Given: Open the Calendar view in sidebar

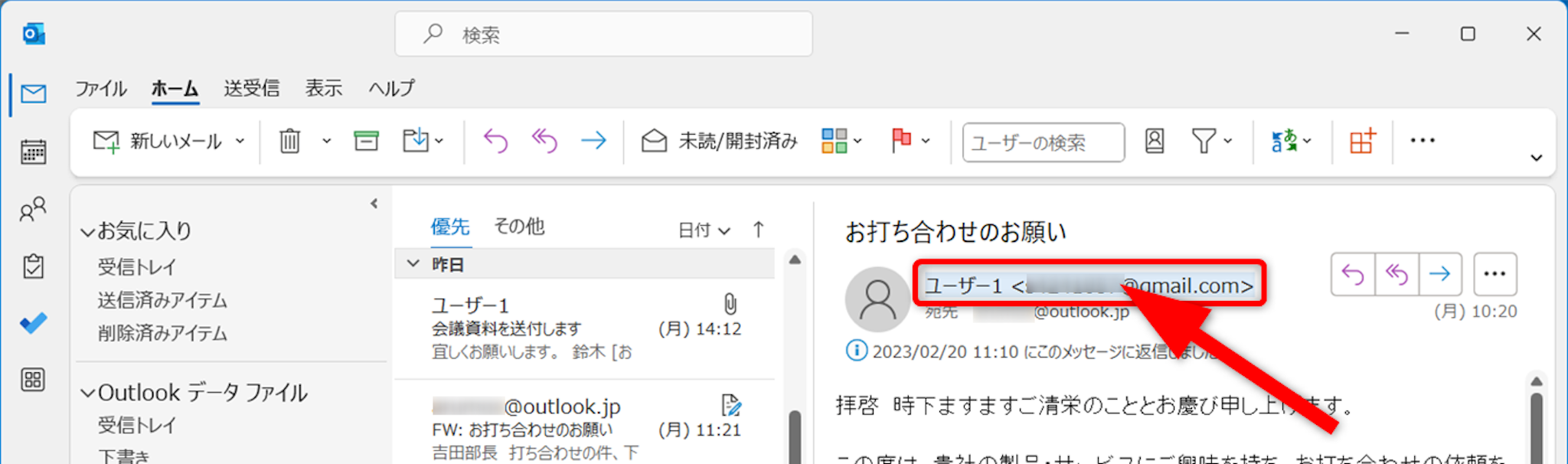Looking at the screenshot, I should pos(33,152).
